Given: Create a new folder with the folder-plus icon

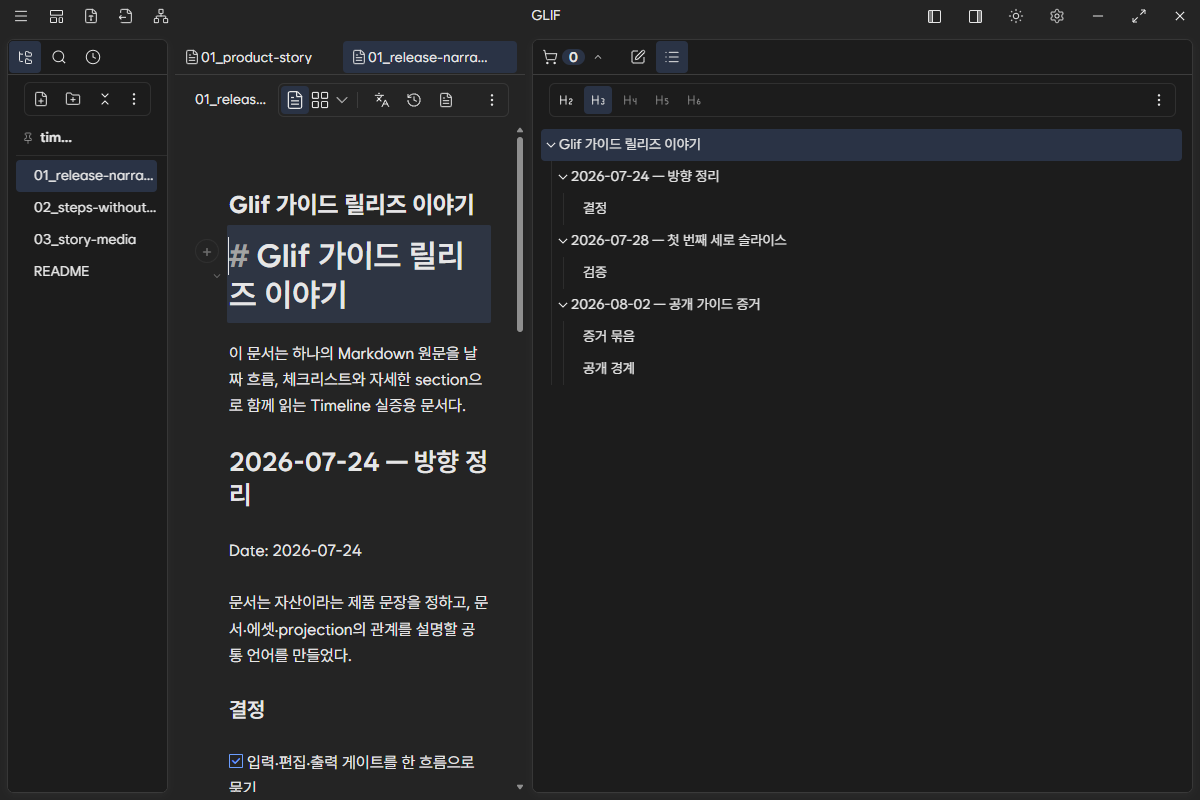Looking at the screenshot, I should pos(73,99).
